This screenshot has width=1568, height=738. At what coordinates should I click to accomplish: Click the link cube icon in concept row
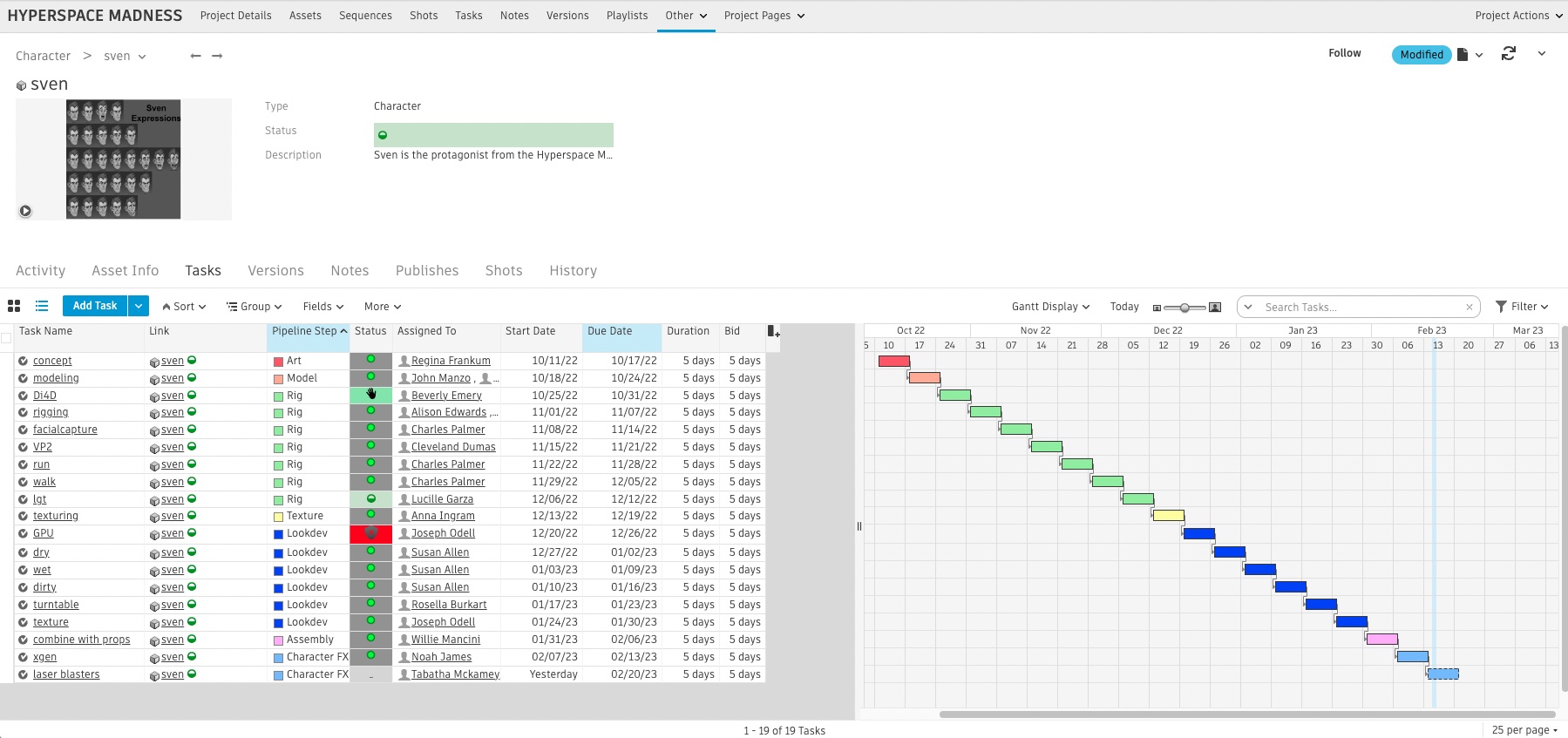154,362
